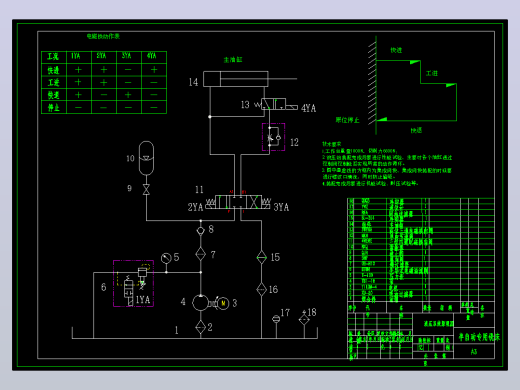Select the level gauge symbol numbered 17
Image resolution: width=520 pixels, height=390 pixels.
coord(276,319)
